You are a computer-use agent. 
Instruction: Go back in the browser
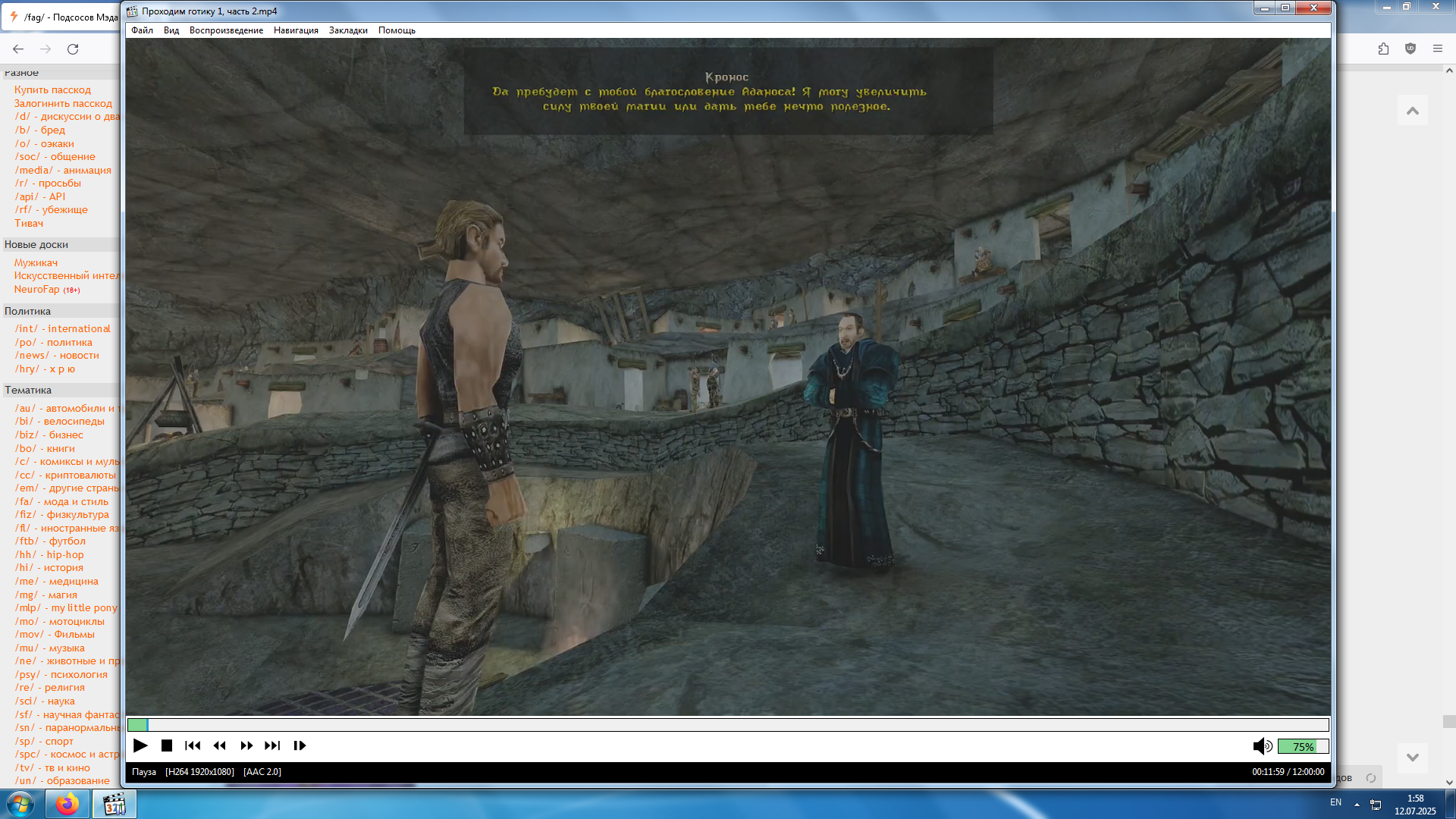(18, 49)
